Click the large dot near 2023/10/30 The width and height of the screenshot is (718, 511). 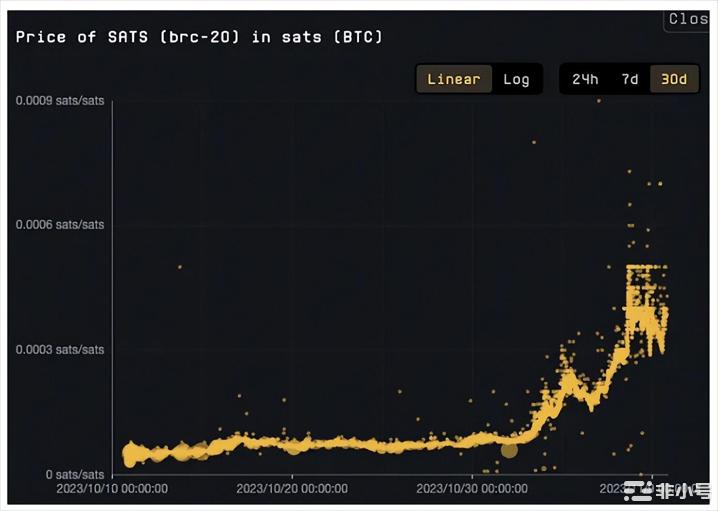(509, 450)
